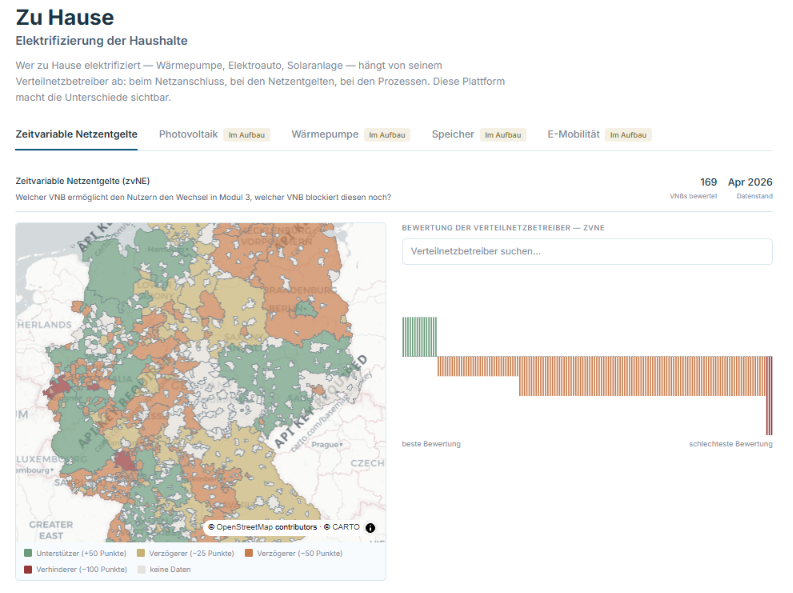Open the CARTO attribution link
Image resolution: width=793 pixels, height=593 pixels.
pos(342,527)
